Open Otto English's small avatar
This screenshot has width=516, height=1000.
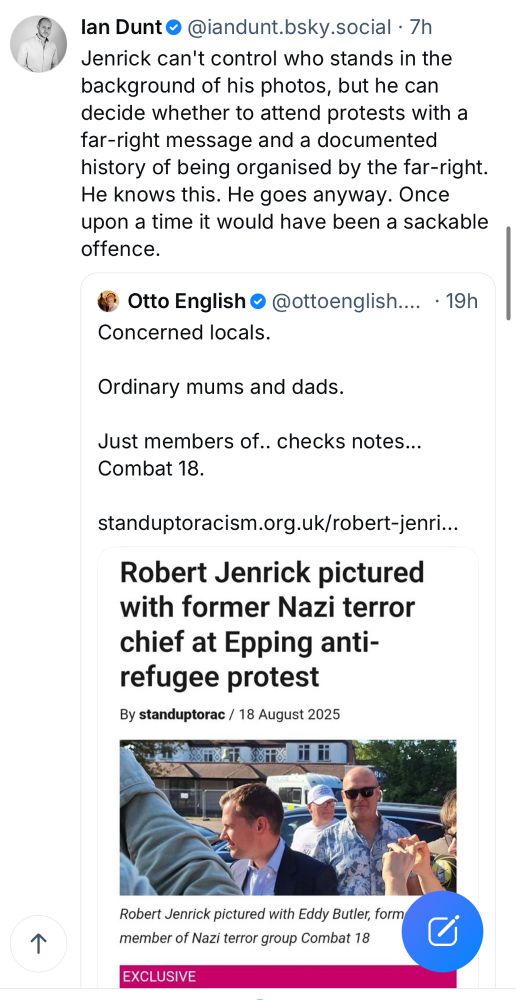pyautogui.click(x=108, y=301)
